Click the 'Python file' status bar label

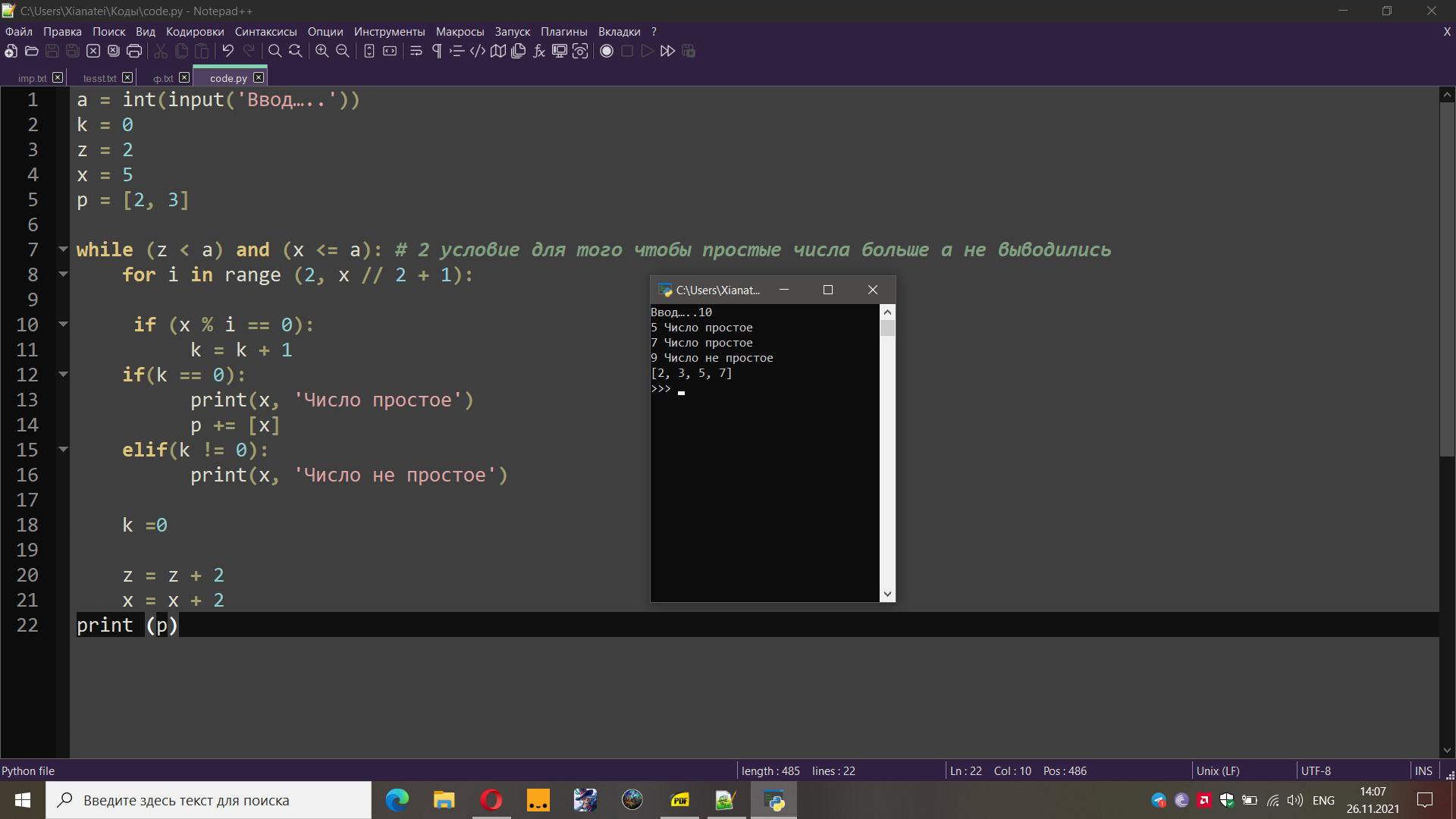pyautogui.click(x=28, y=770)
